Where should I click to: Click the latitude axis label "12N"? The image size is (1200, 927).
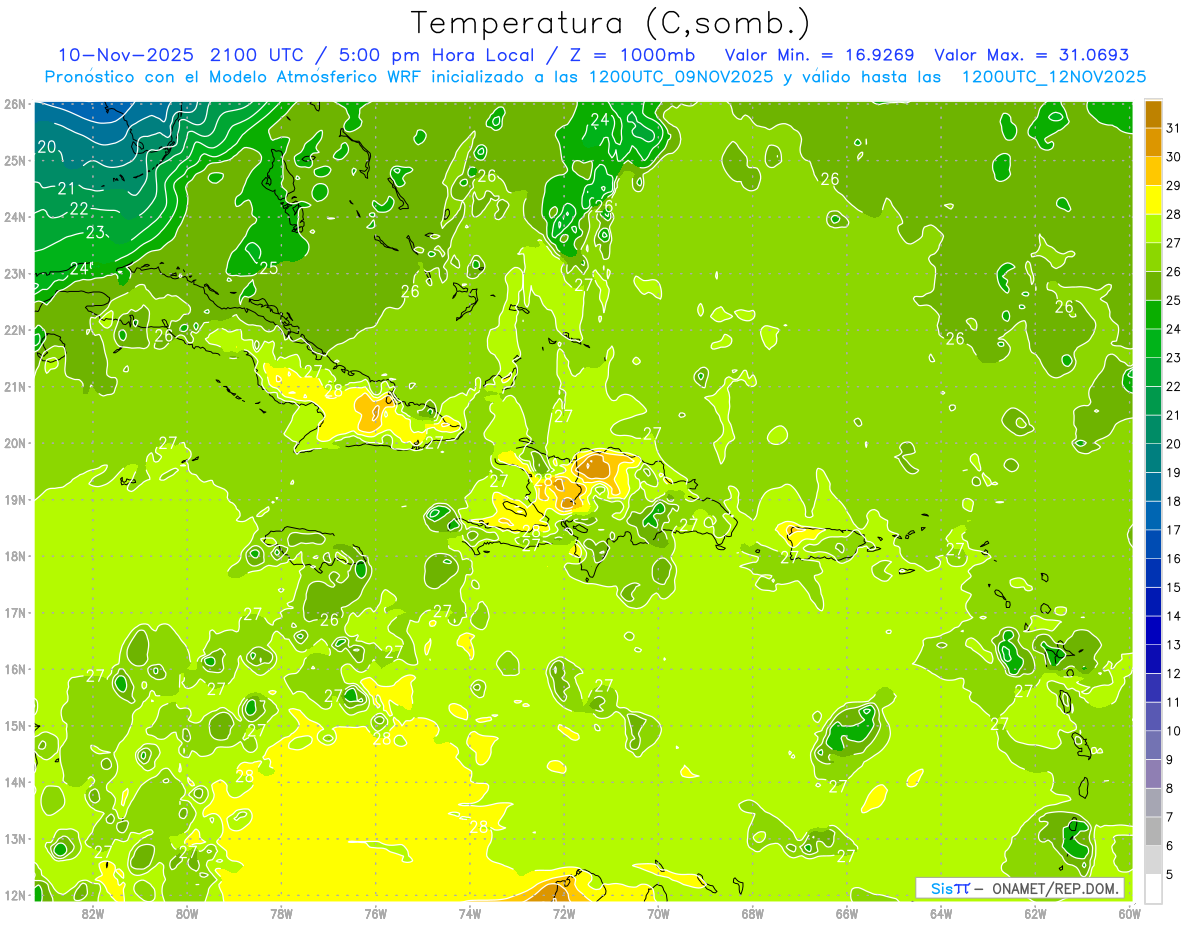(14, 895)
